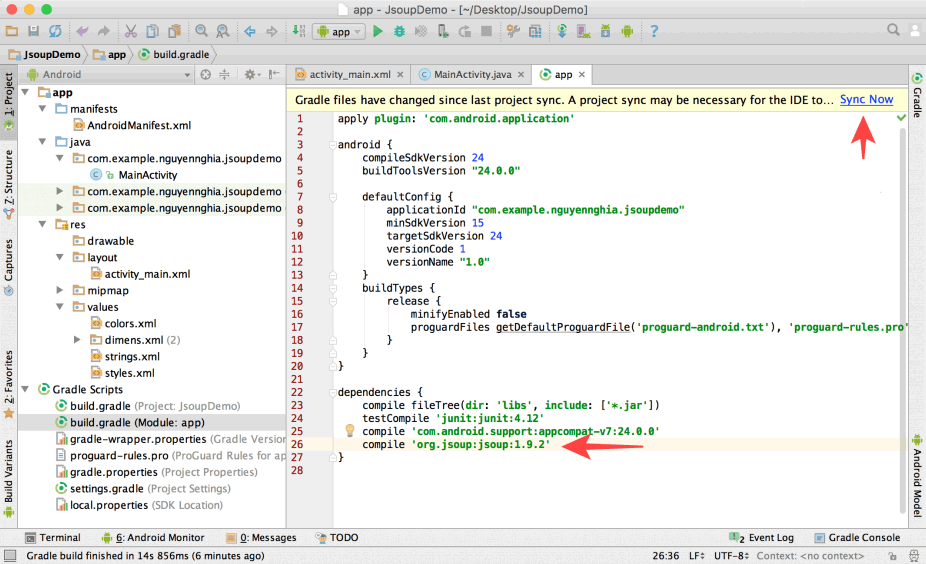This screenshot has height=564, width=926.
Task: Open the Gradle Console
Action: coord(857,537)
